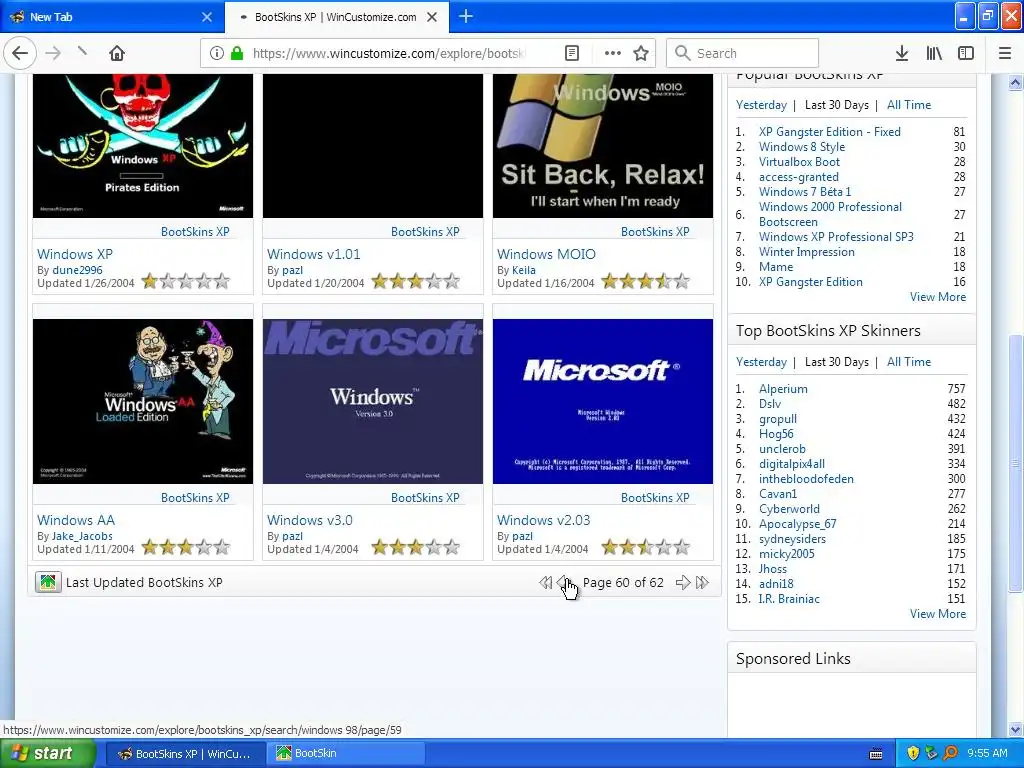
Task: Switch to BootSkin taskbar window
Action: point(345,753)
